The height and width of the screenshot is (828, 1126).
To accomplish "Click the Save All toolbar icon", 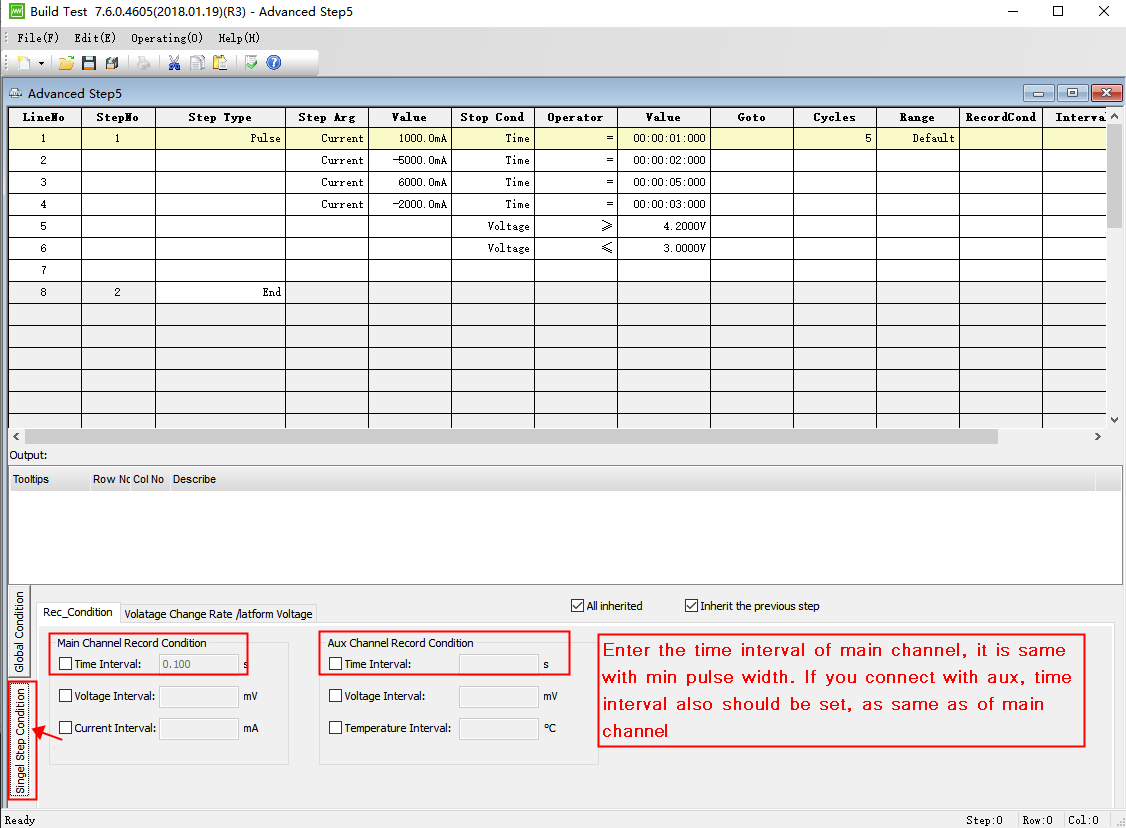I will tap(112, 63).
